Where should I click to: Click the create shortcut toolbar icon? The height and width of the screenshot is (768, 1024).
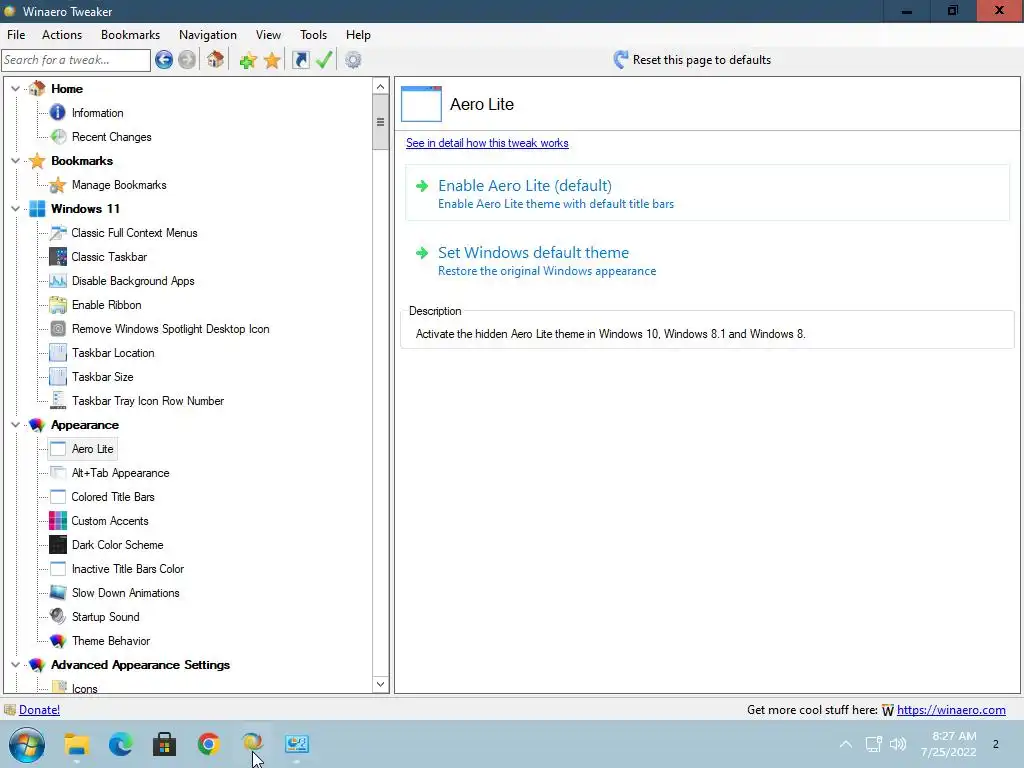click(x=300, y=60)
